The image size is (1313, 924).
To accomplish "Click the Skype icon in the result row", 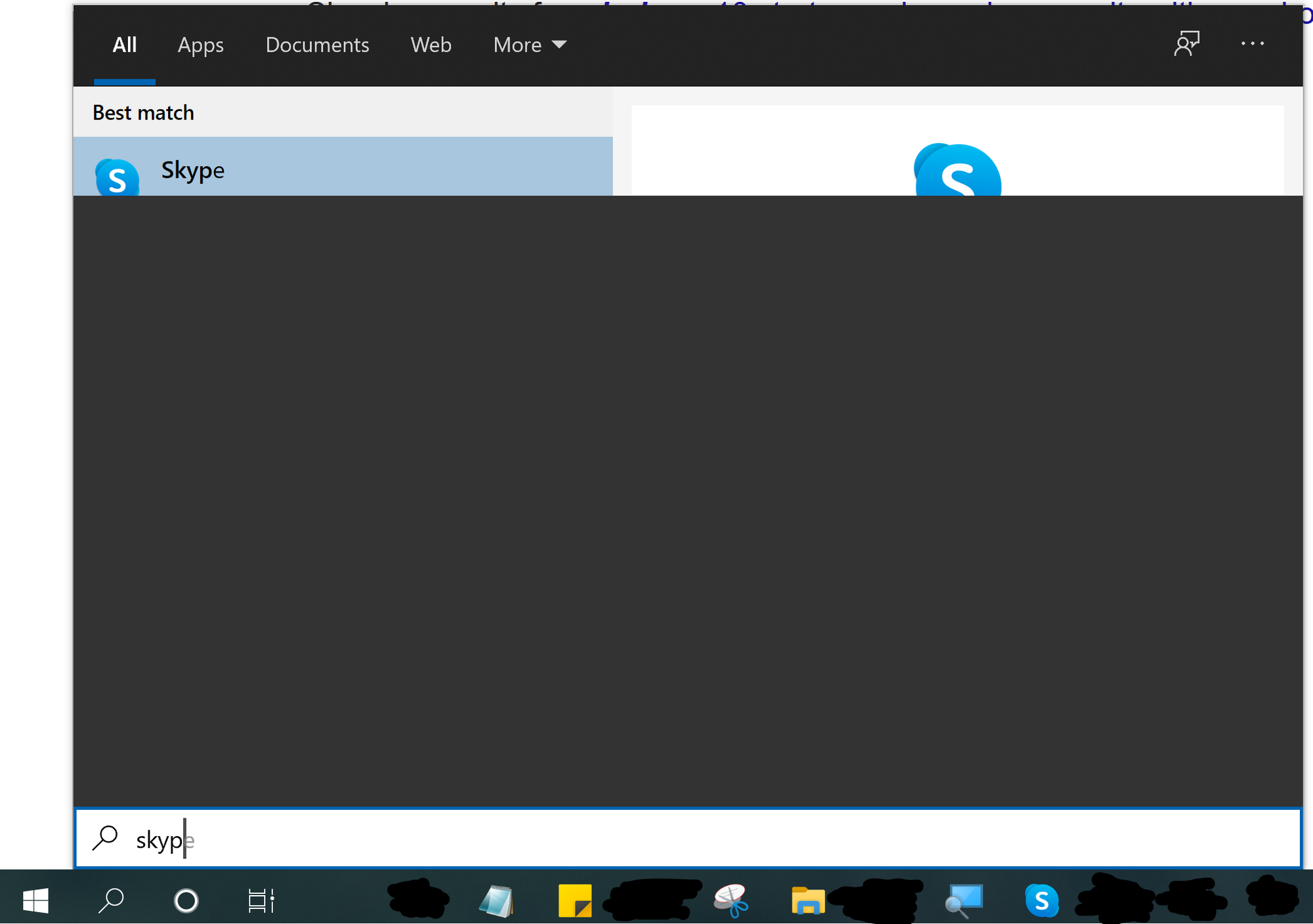I will pos(117,177).
